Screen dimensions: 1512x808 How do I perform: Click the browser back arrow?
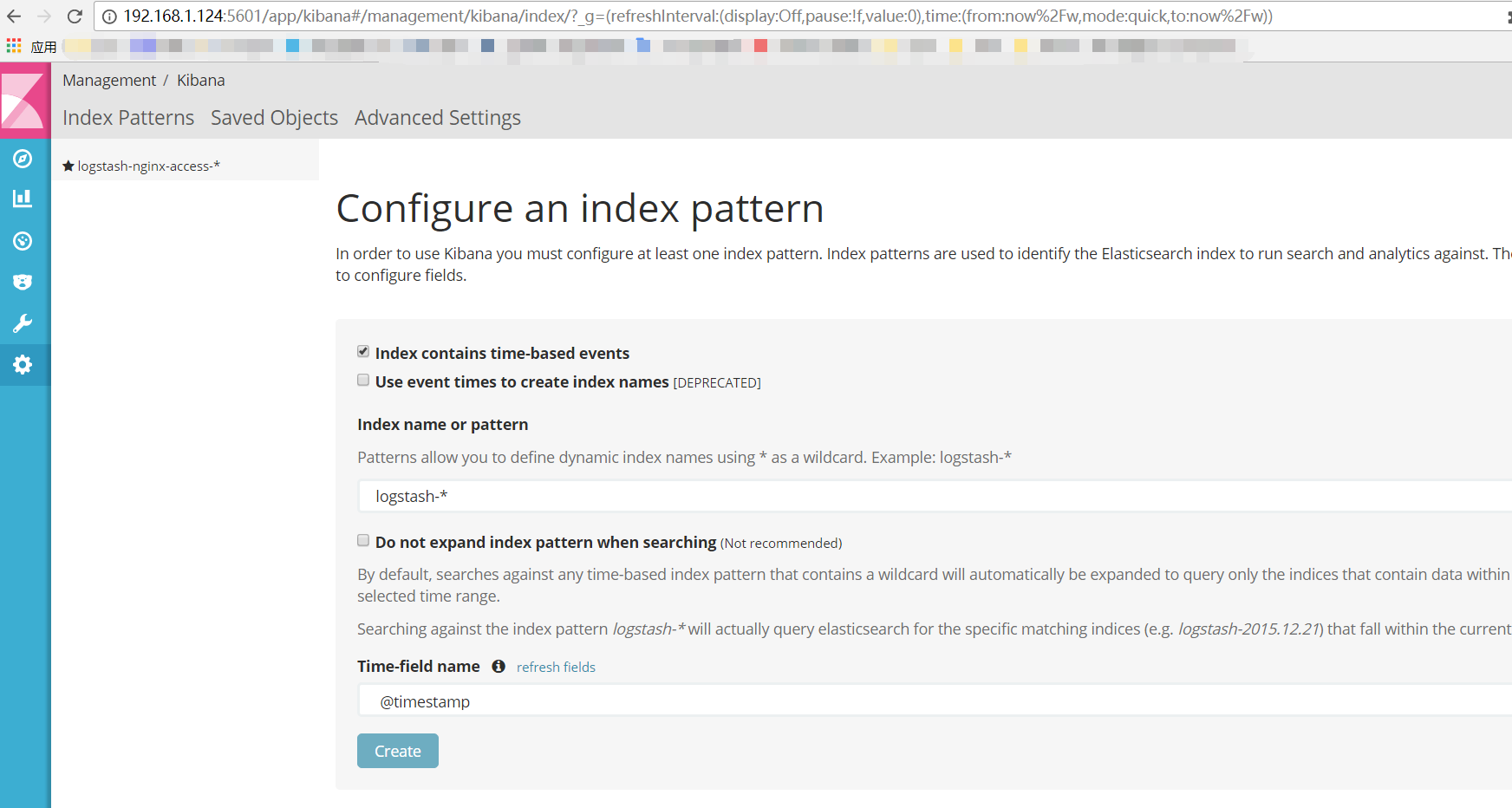(13, 16)
